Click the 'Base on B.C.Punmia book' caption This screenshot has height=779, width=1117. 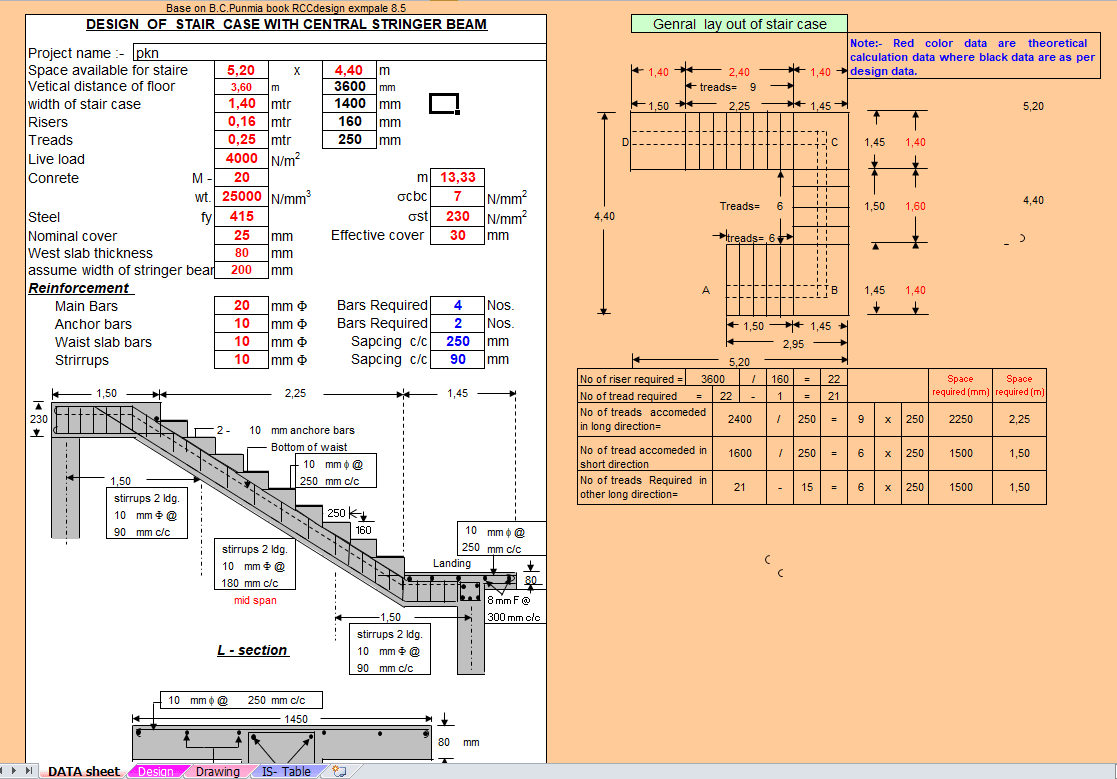click(x=286, y=8)
